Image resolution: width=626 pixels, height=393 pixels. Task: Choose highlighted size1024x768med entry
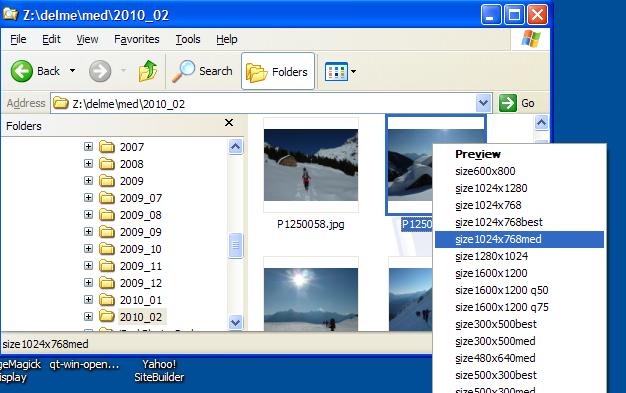coord(519,239)
